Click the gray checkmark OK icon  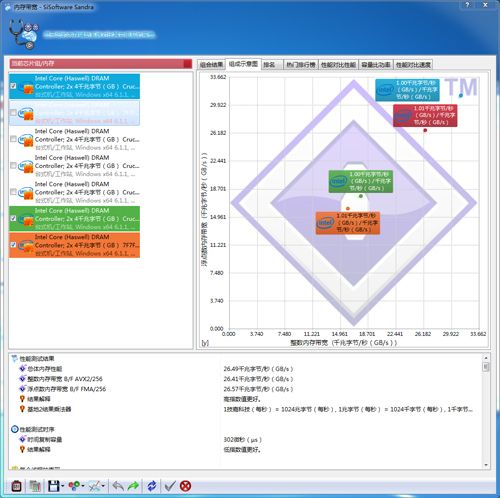coord(170,486)
